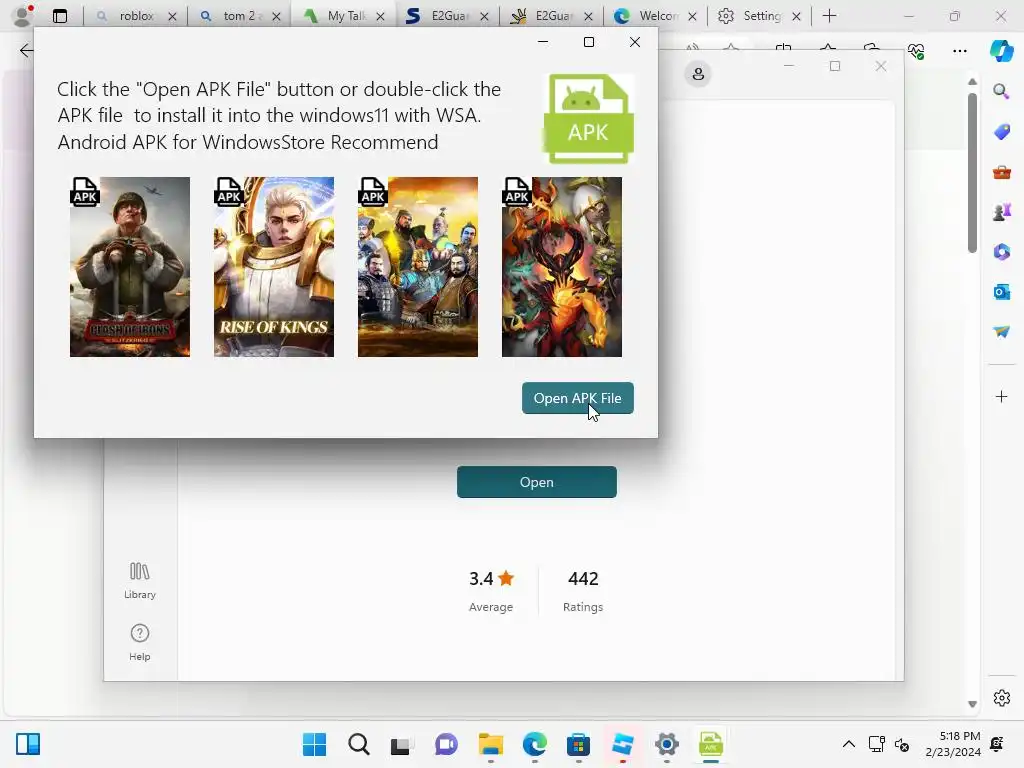Open Edge sidebar Shopping tag
This screenshot has height=768, width=1024.
(x=1001, y=132)
